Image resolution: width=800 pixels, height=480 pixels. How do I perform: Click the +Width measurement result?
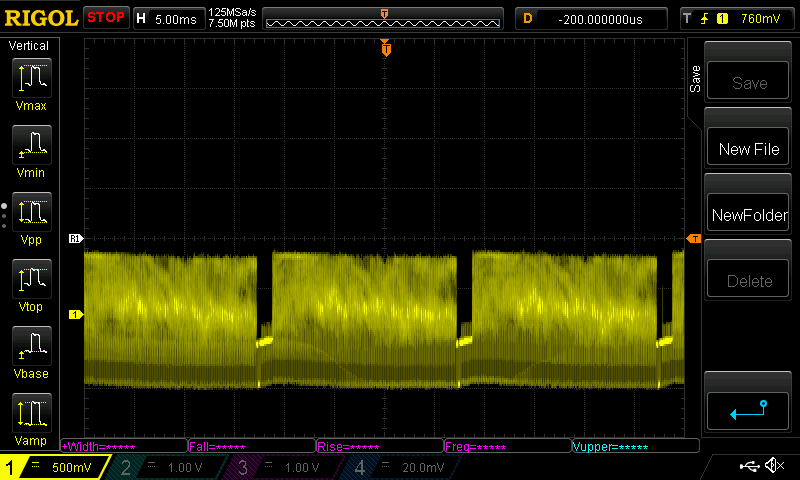click(124, 446)
